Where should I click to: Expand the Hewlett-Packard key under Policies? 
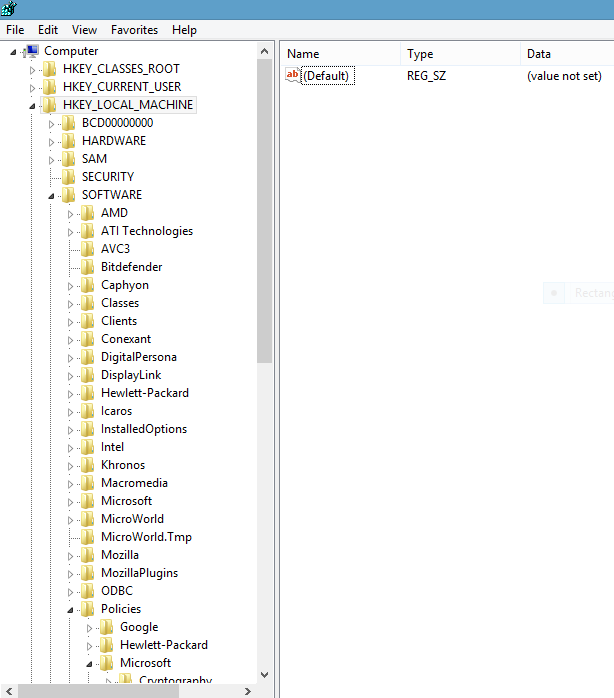(89, 646)
